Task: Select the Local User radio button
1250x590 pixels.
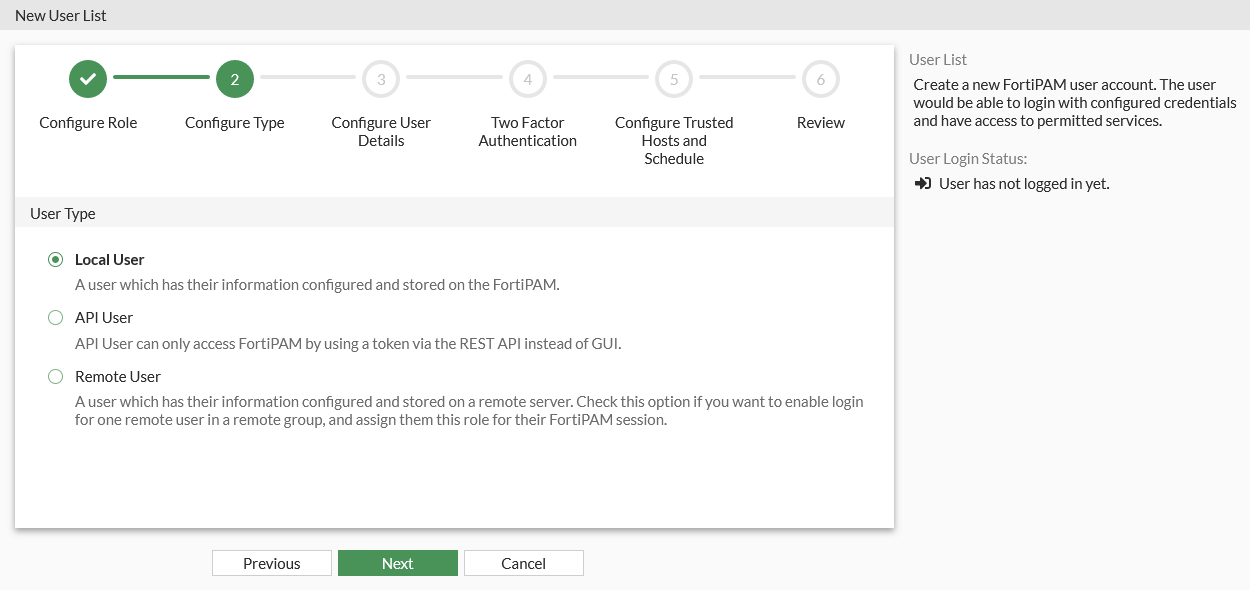Action: [56, 259]
